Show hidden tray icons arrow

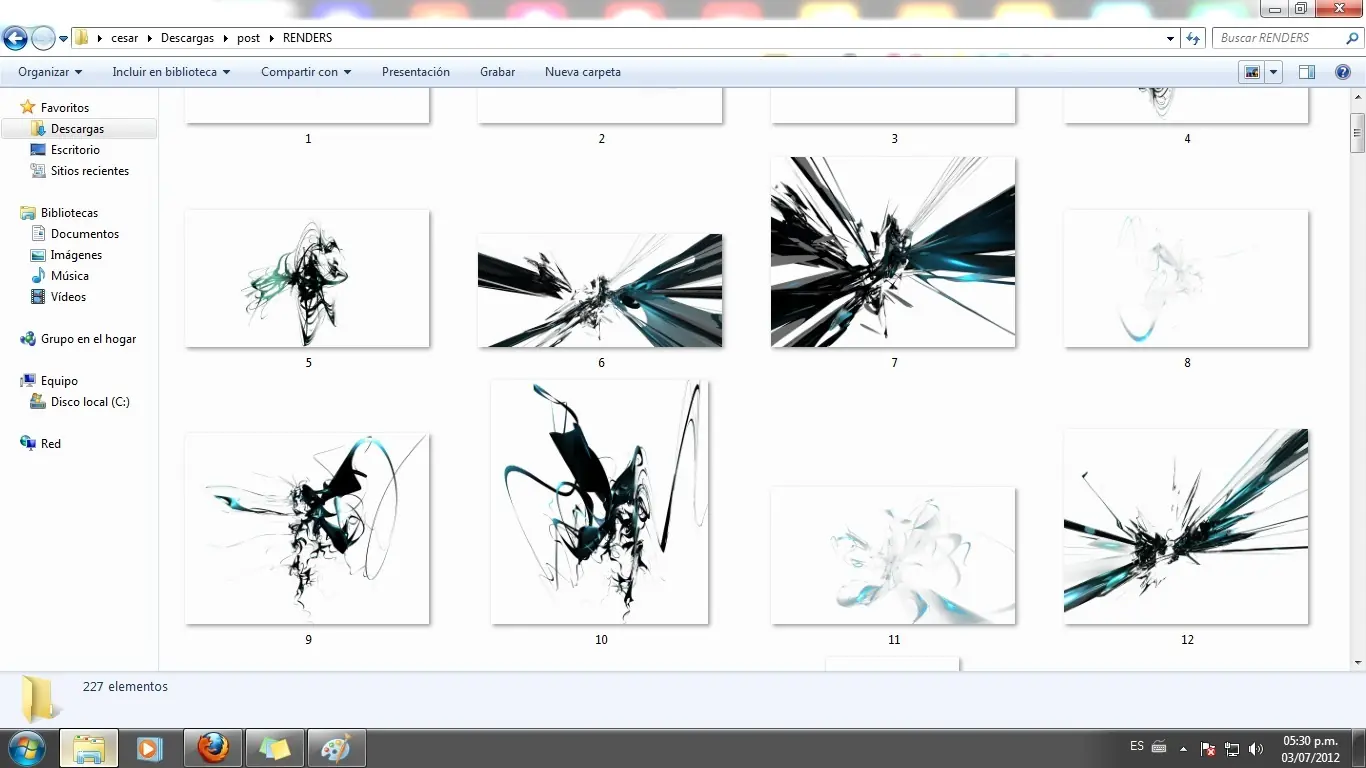[x=1184, y=748]
